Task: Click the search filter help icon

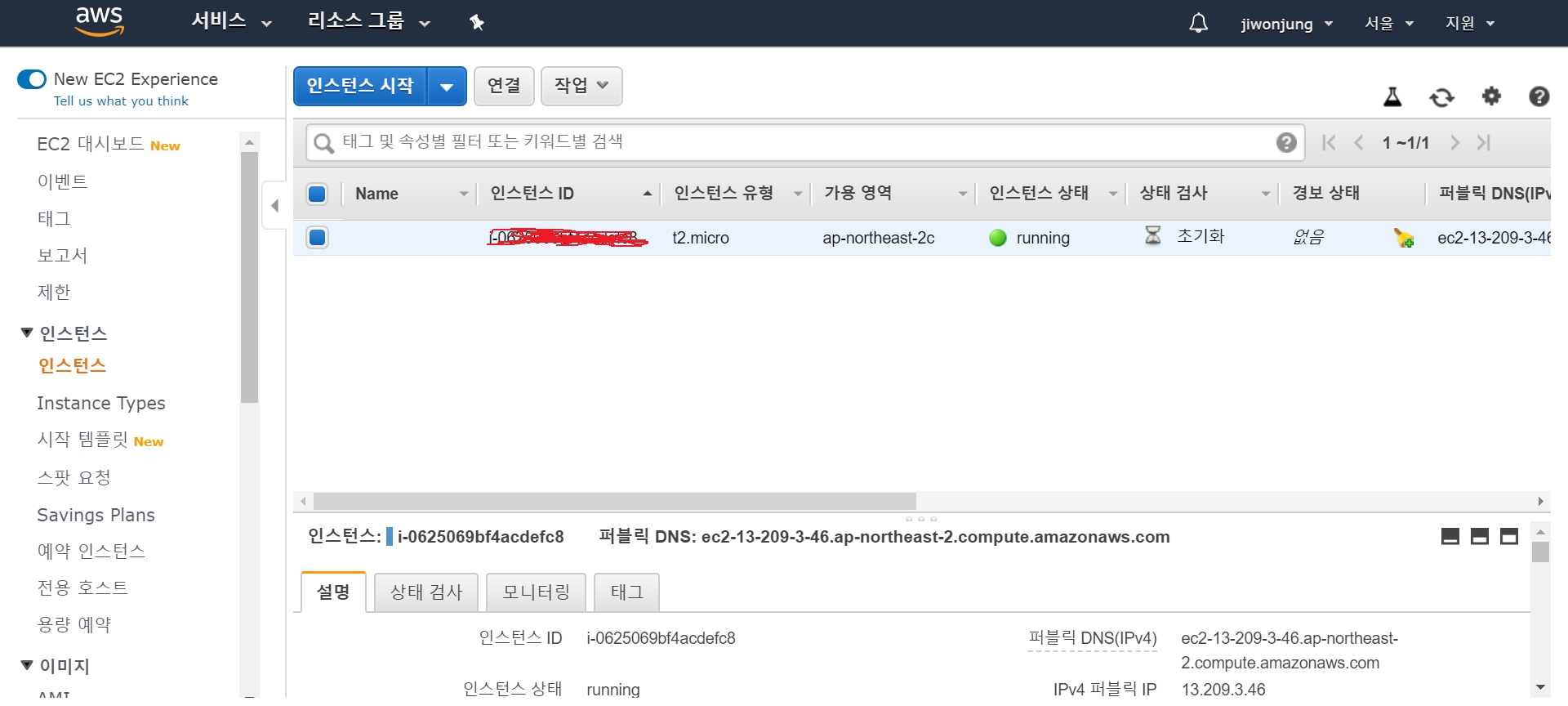Action: tap(1286, 143)
